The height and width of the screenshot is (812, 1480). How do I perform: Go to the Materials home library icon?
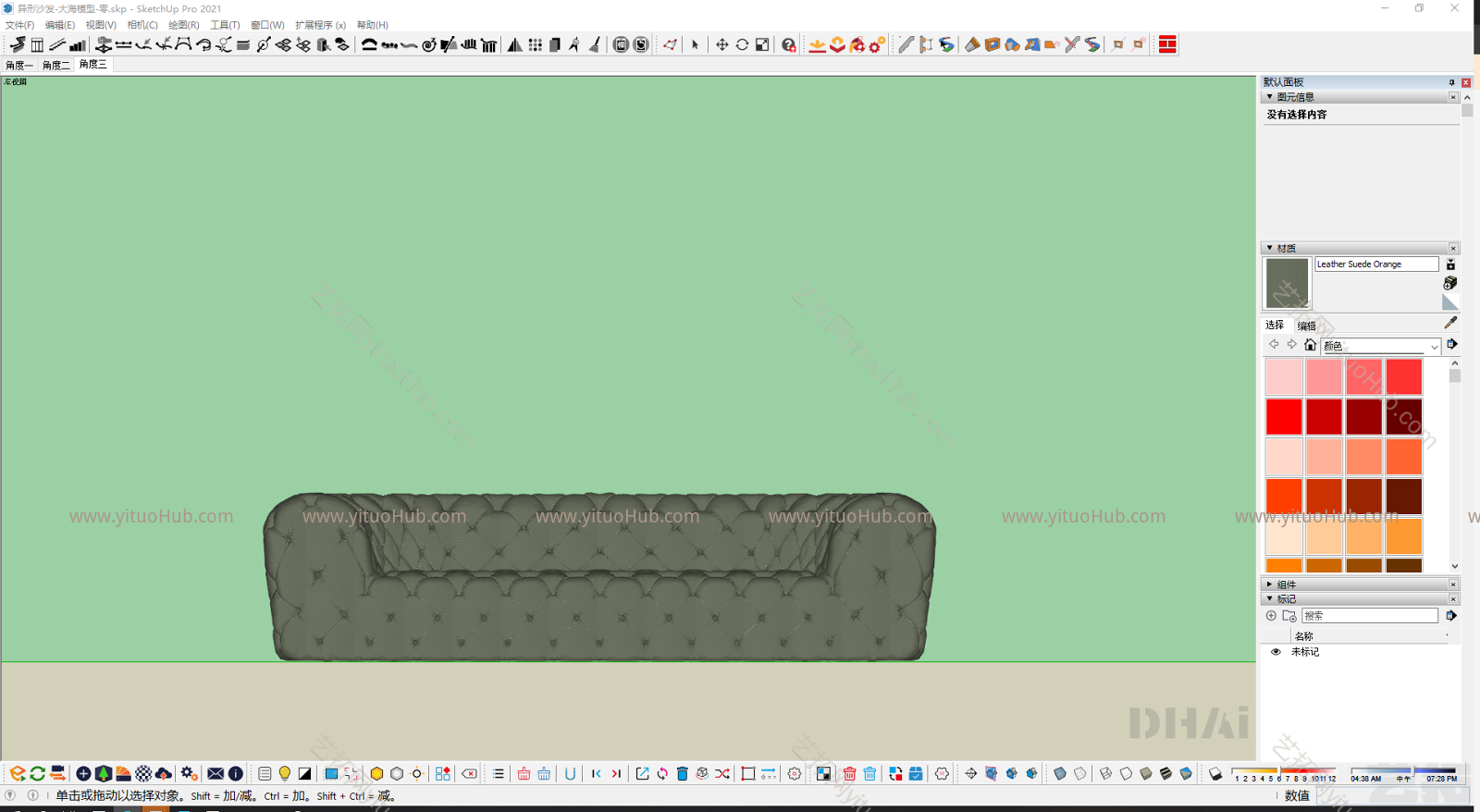tap(1310, 344)
